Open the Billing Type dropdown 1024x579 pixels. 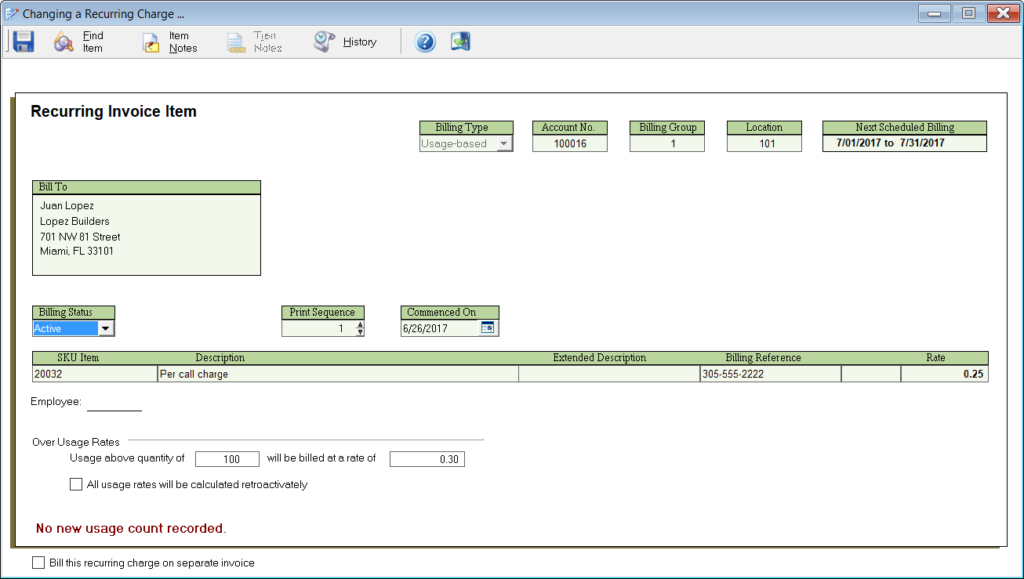pos(503,144)
